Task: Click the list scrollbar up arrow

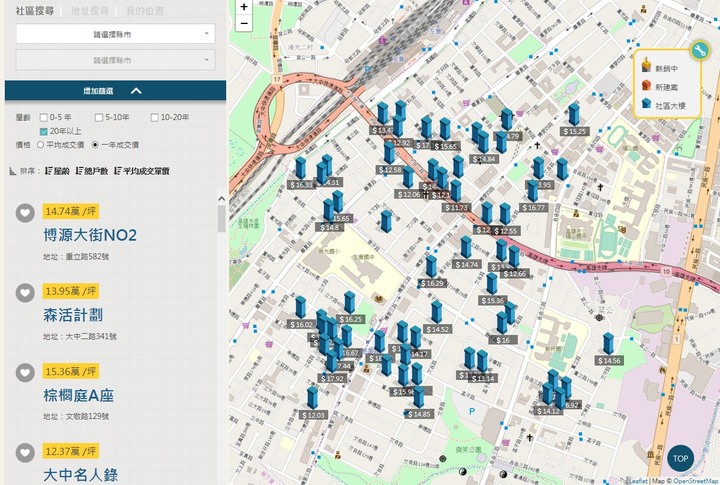Action: click(221, 199)
